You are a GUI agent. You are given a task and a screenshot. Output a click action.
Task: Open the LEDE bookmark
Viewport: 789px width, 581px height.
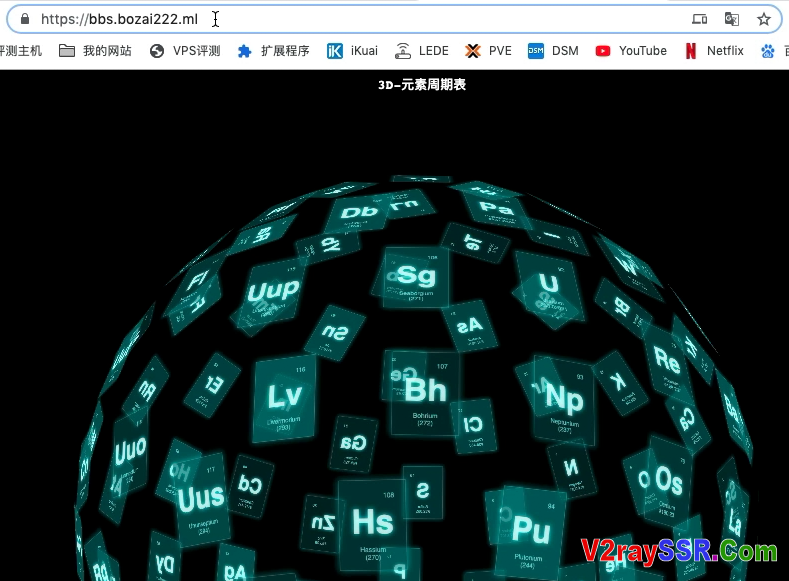(x=422, y=51)
